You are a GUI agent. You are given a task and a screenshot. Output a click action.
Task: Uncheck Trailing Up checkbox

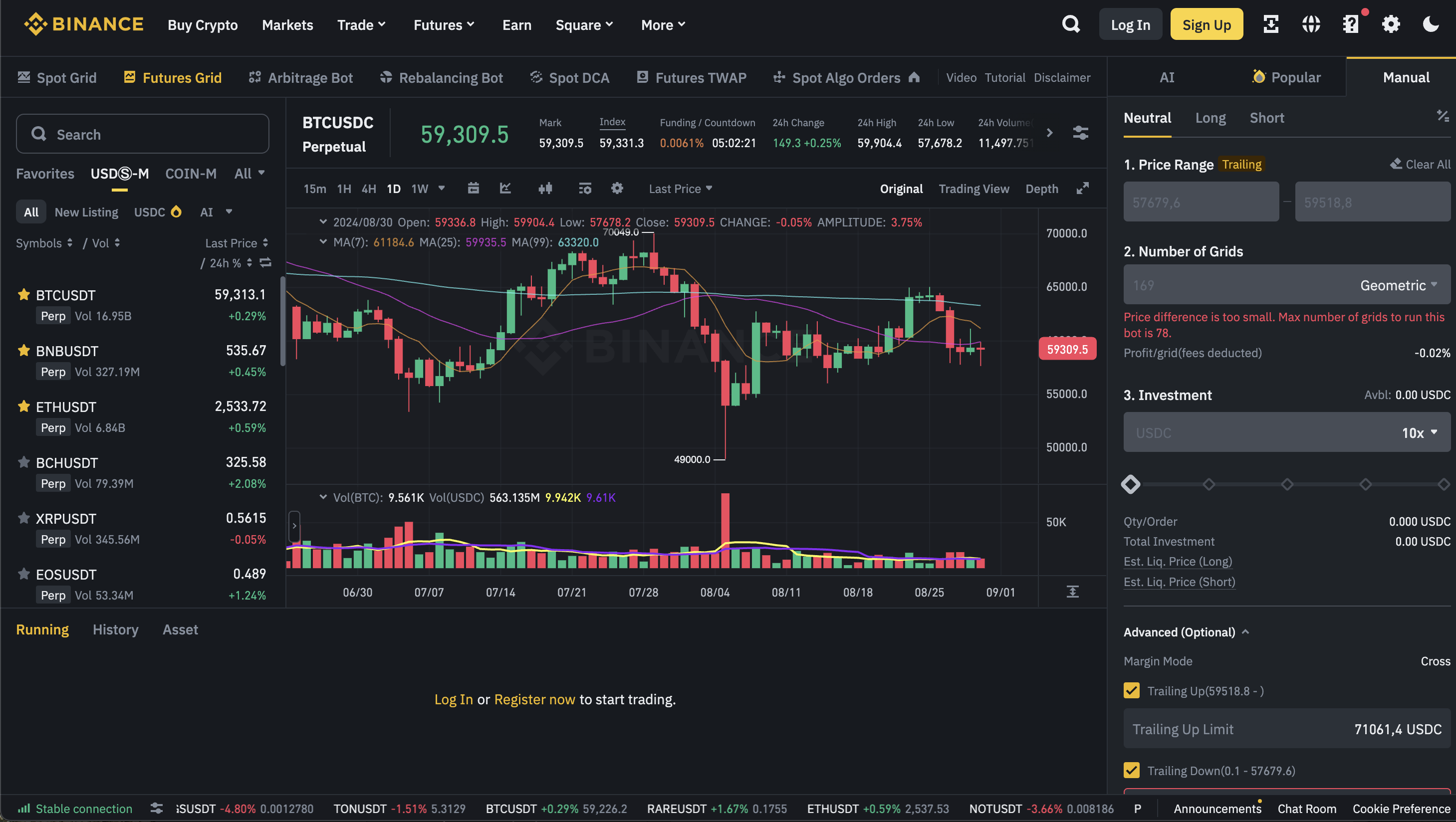click(1132, 690)
